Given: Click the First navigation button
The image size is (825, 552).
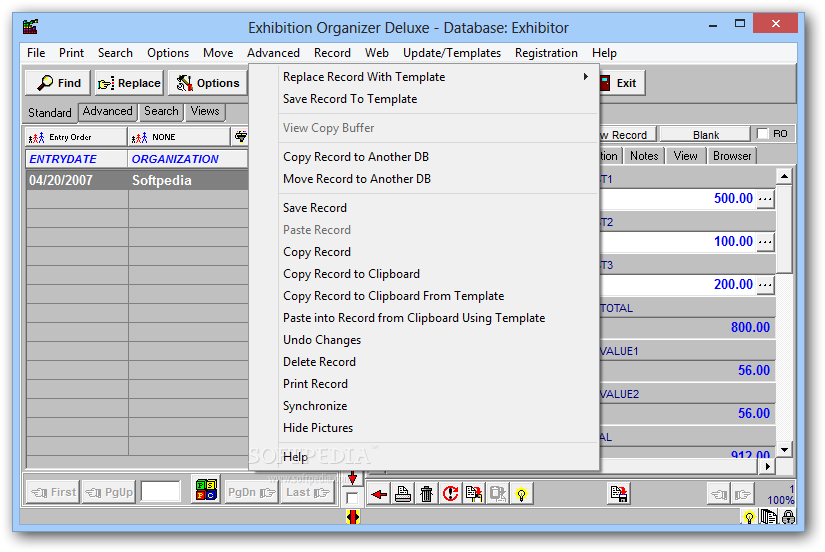Looking at the screenshot, I should pyautogui.click(x=53, y=492).
